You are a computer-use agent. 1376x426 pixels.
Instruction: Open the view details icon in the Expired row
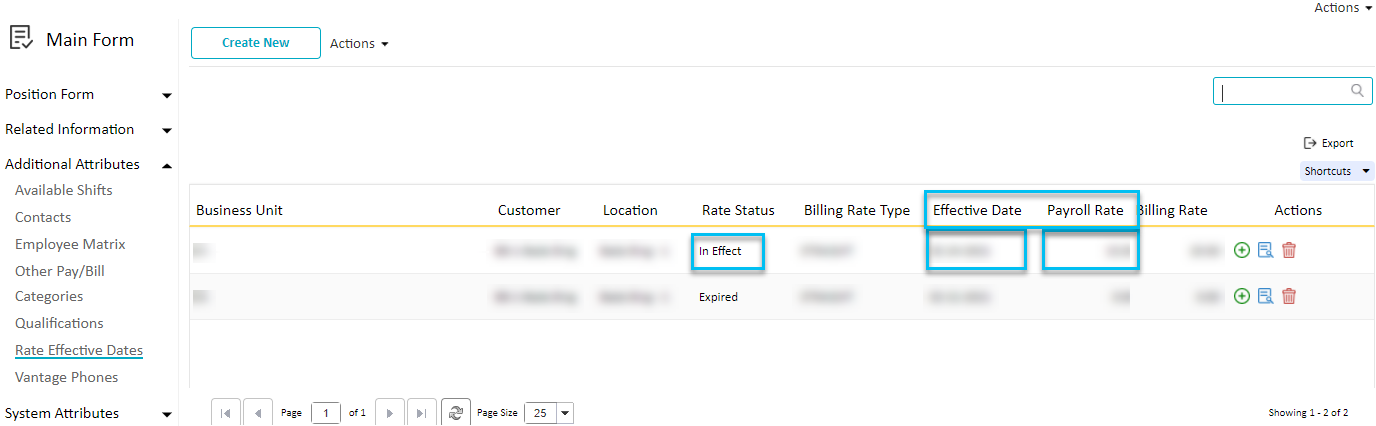coord(1265,296)
